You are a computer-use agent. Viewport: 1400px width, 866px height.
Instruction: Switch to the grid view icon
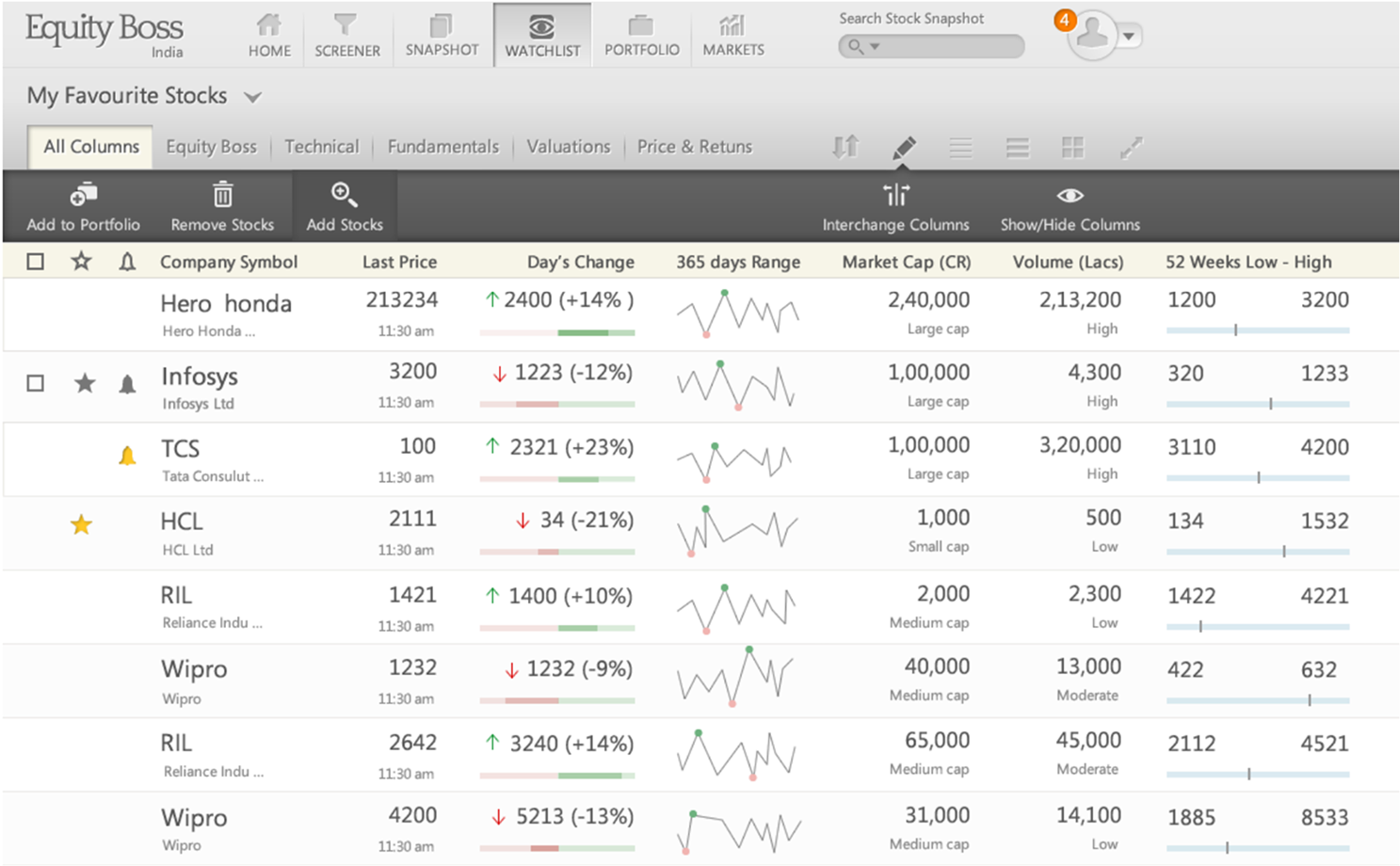(1072, 148)
